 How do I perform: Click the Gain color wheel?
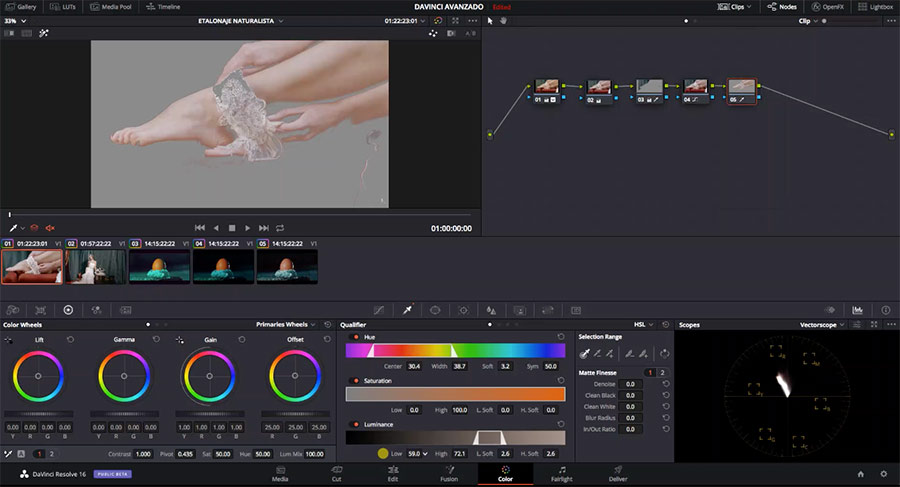(x=210, y=376)
